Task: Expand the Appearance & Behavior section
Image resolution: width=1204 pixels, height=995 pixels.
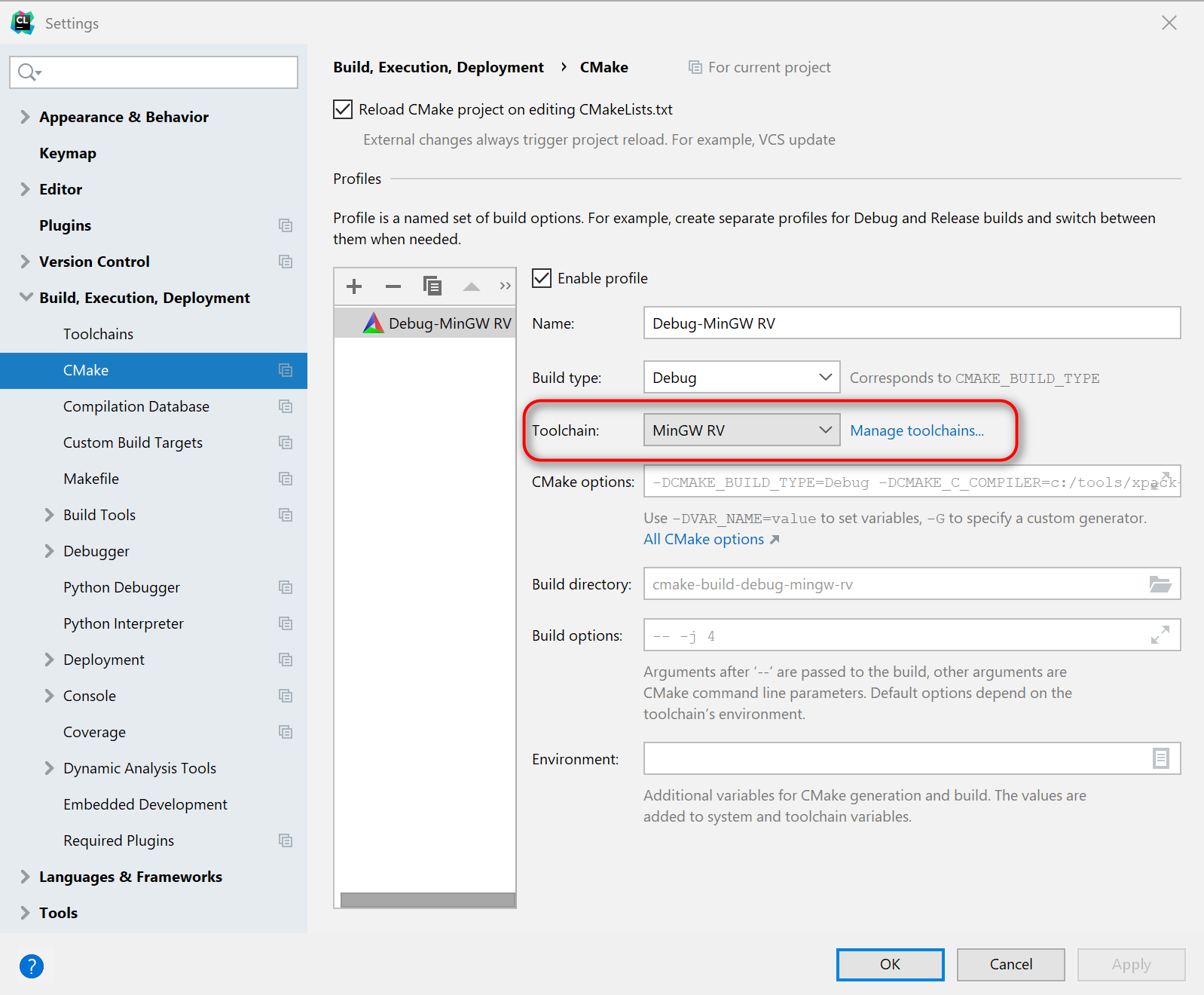Action: point(25,117)
